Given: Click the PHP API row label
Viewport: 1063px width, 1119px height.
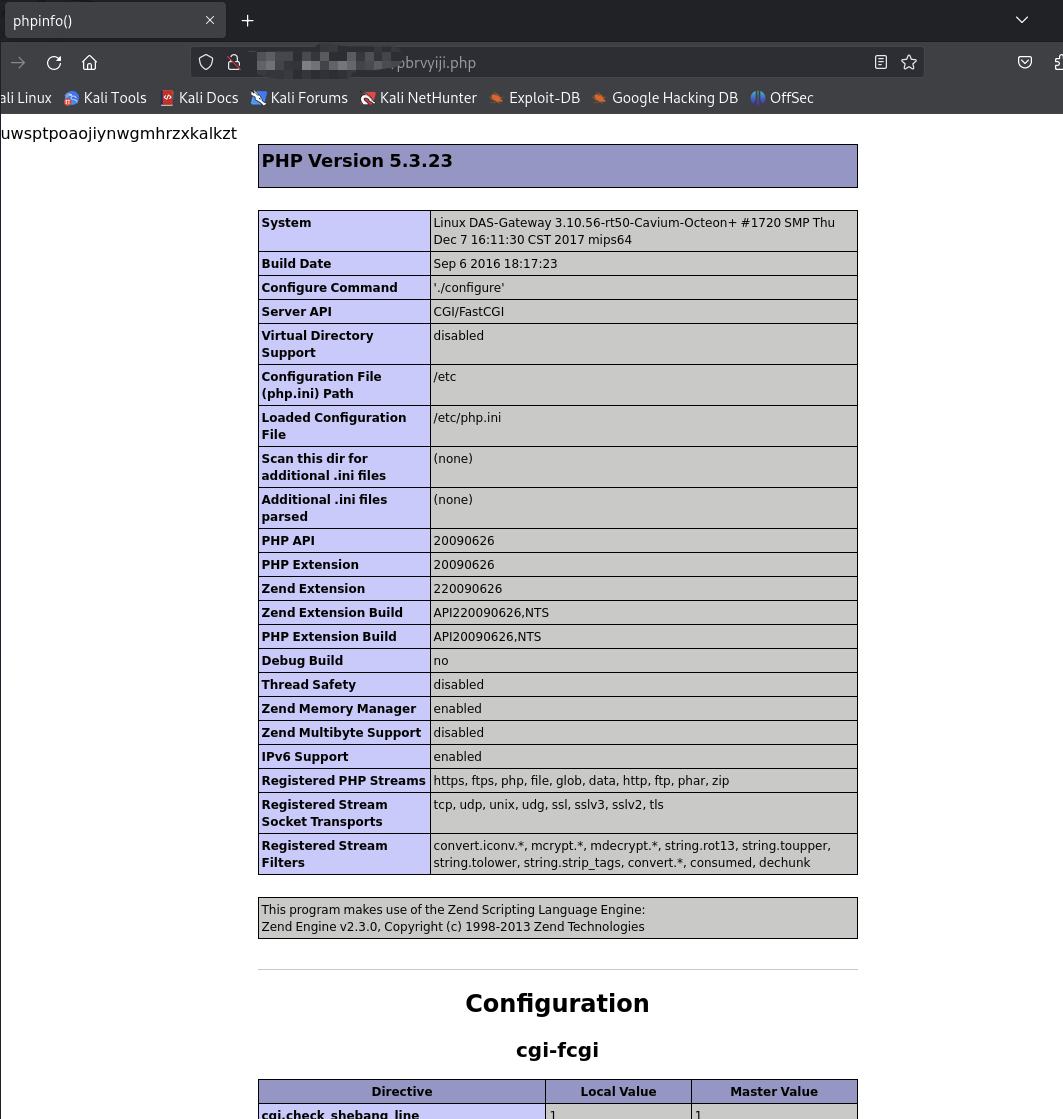Looking at the screenshot, I should tap(344, 541).
